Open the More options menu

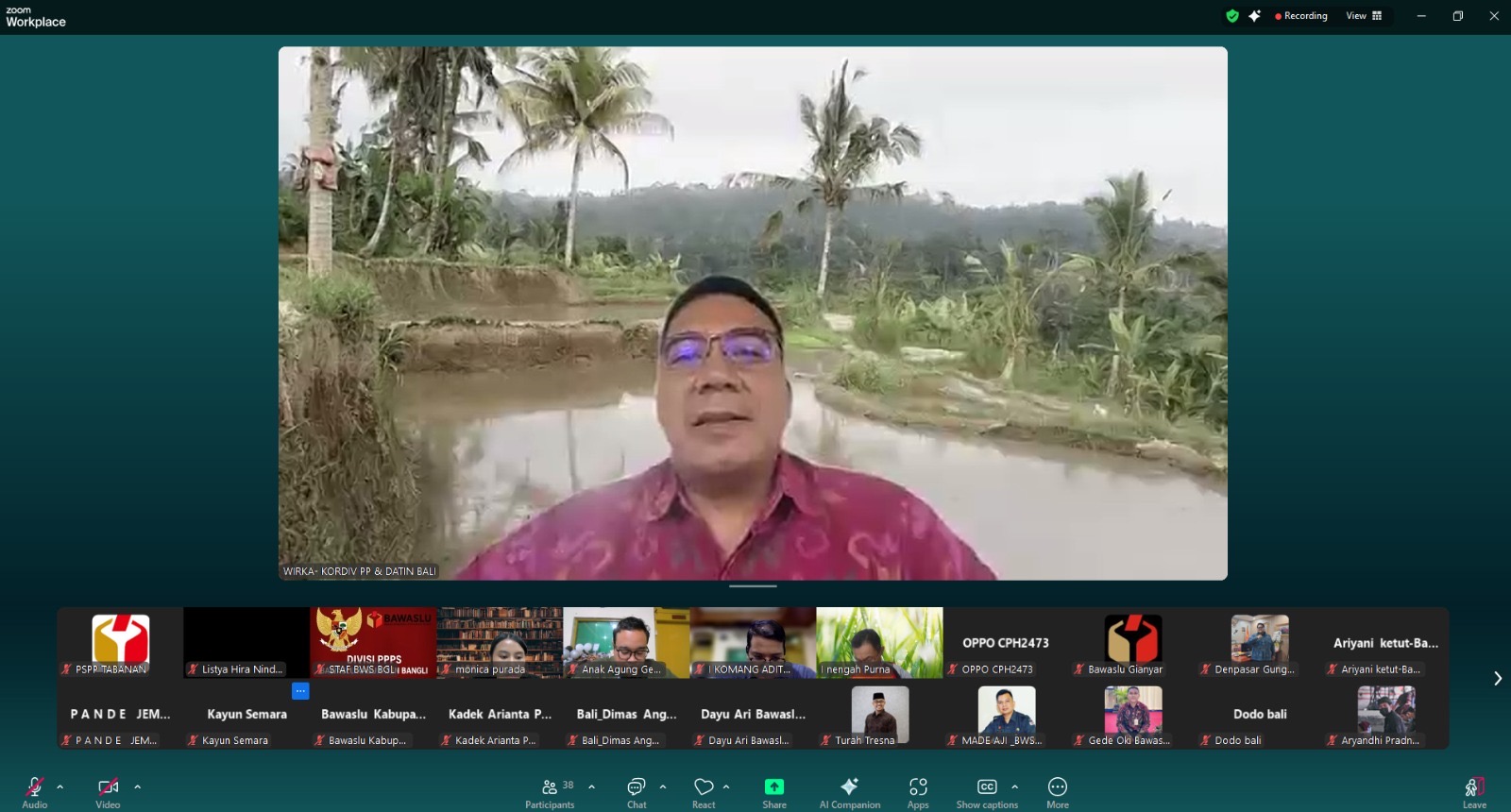[1058, 791]
